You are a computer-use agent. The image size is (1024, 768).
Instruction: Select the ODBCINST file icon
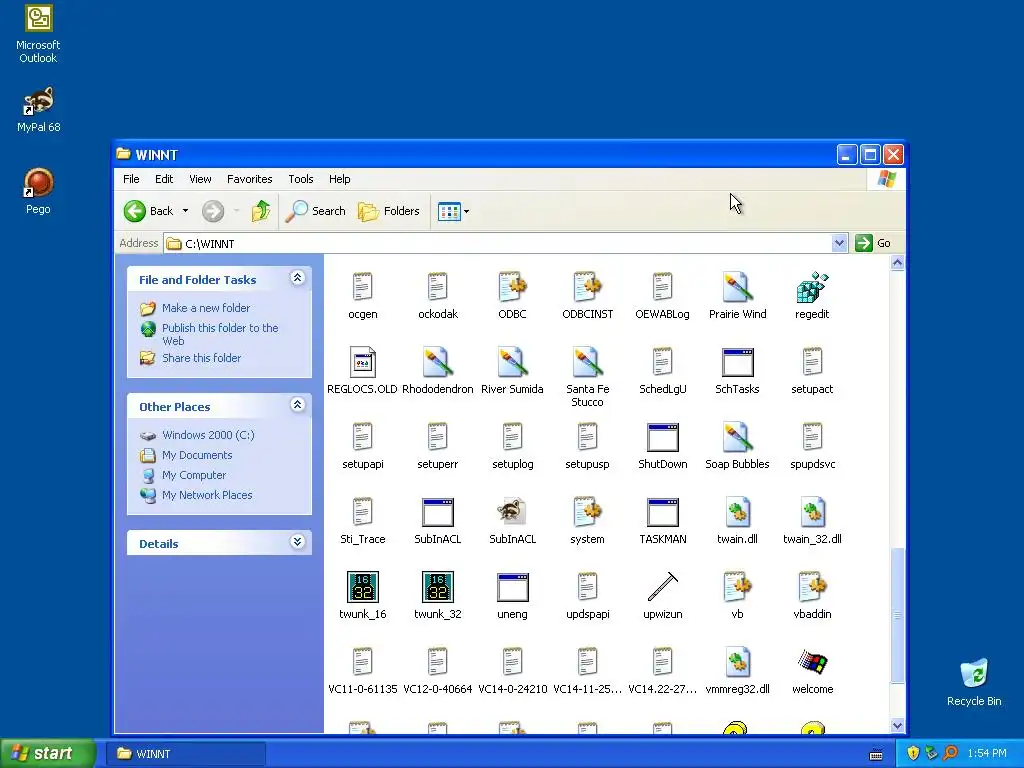point(587,287)
